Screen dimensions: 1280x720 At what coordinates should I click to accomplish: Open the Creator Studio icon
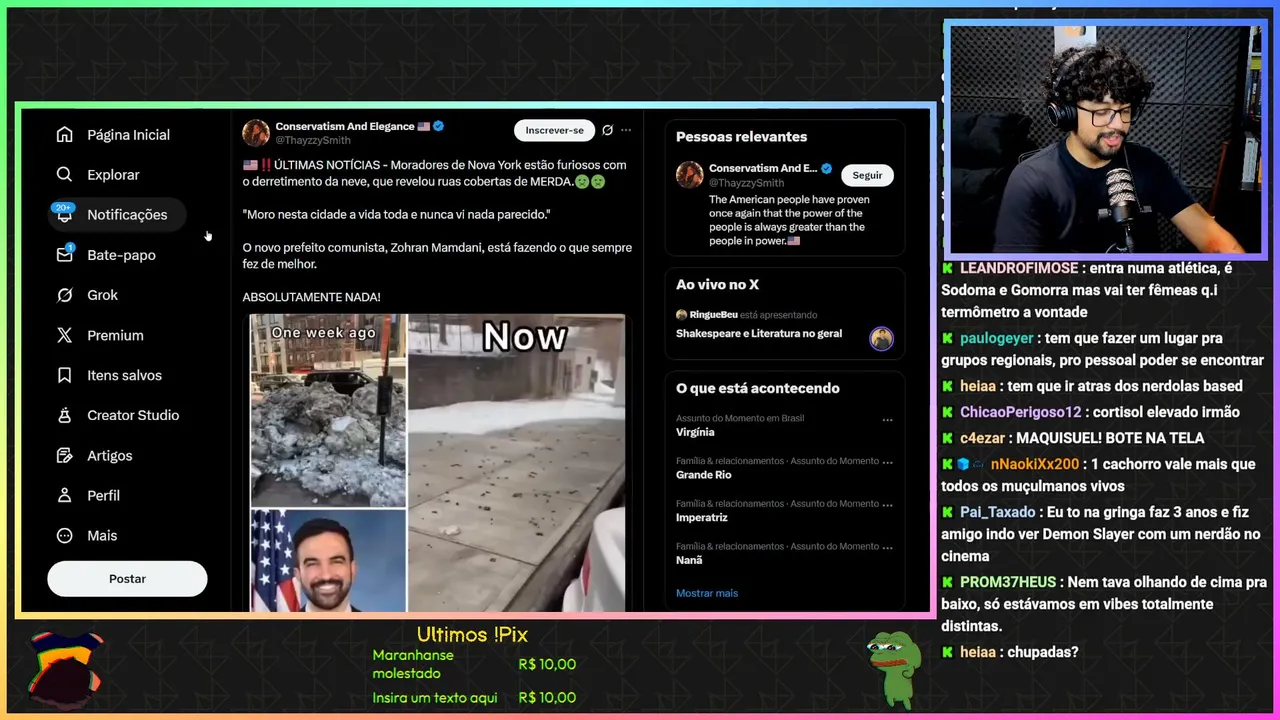click(65, 415)
